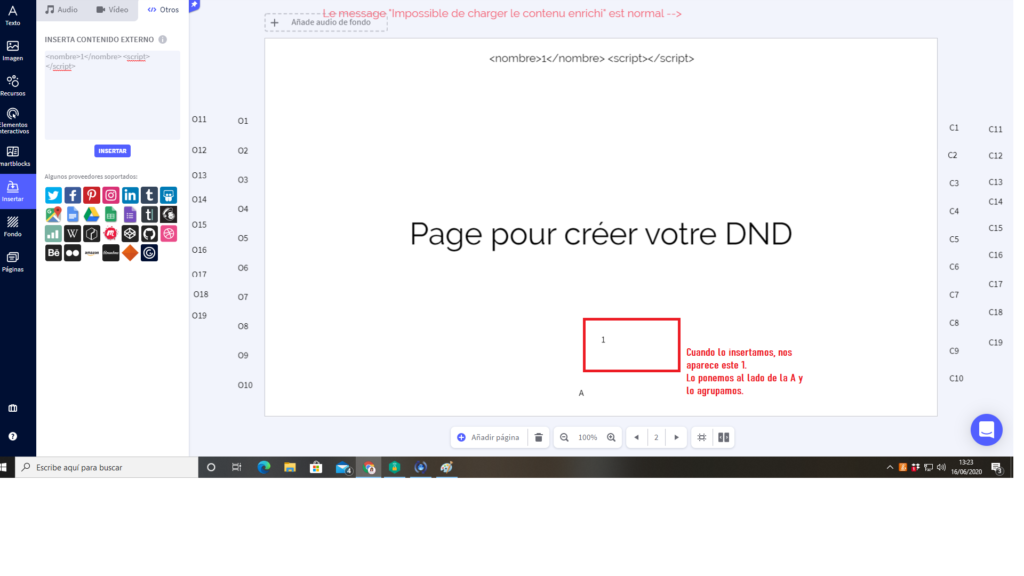The image size is (1024, 576).
Task: Open the Fondo background panel
Action: 13,226
